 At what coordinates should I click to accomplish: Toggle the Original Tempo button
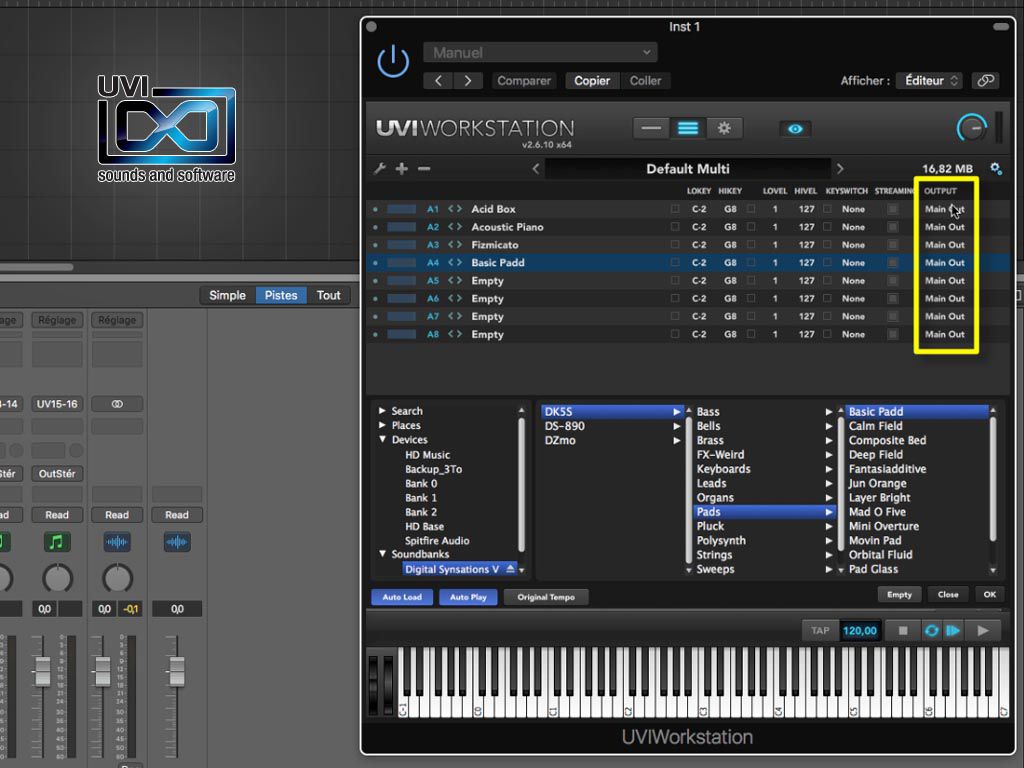(x=546, y=597)
